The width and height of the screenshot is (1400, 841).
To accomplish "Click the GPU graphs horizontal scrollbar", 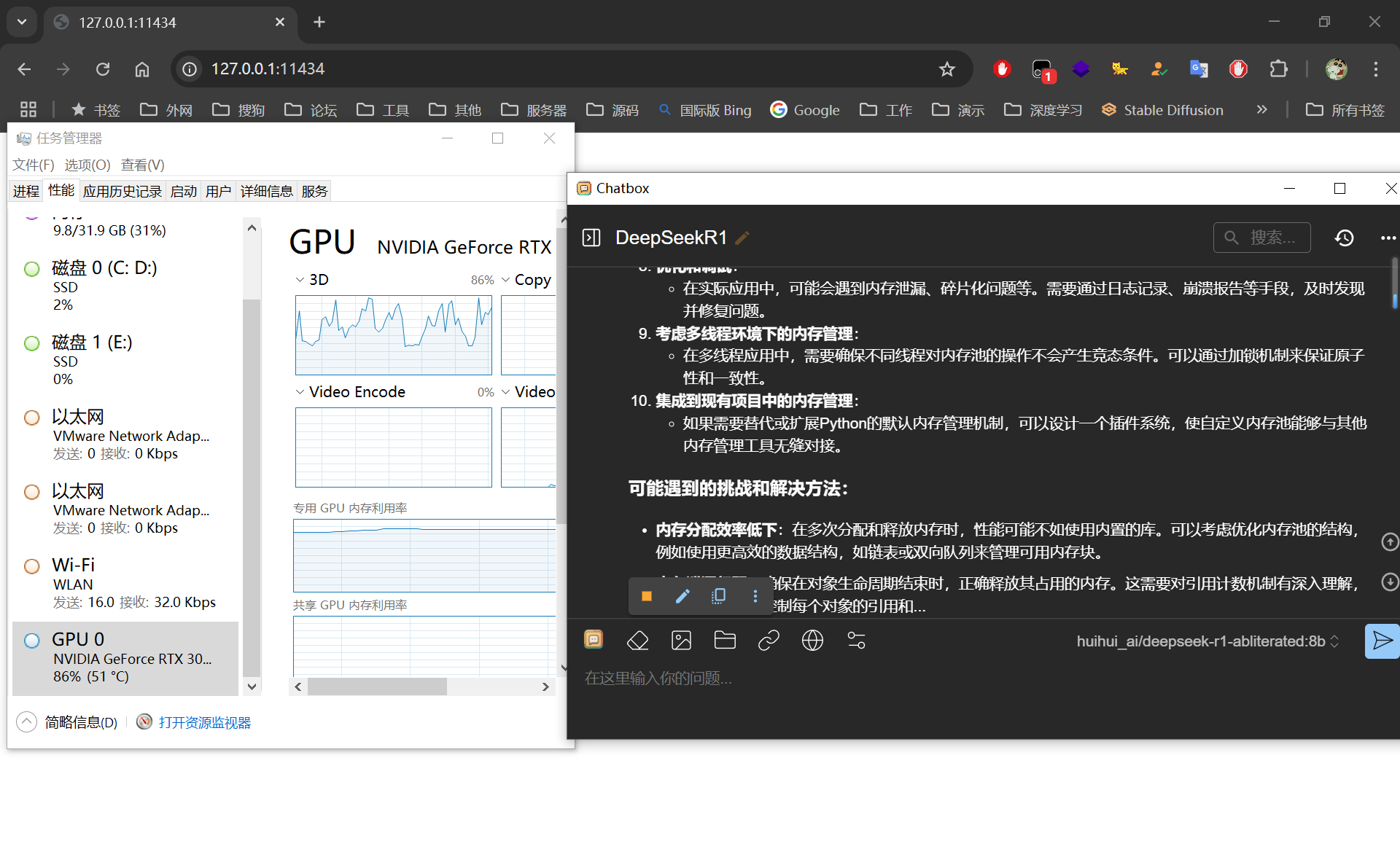I will point(377,687).
